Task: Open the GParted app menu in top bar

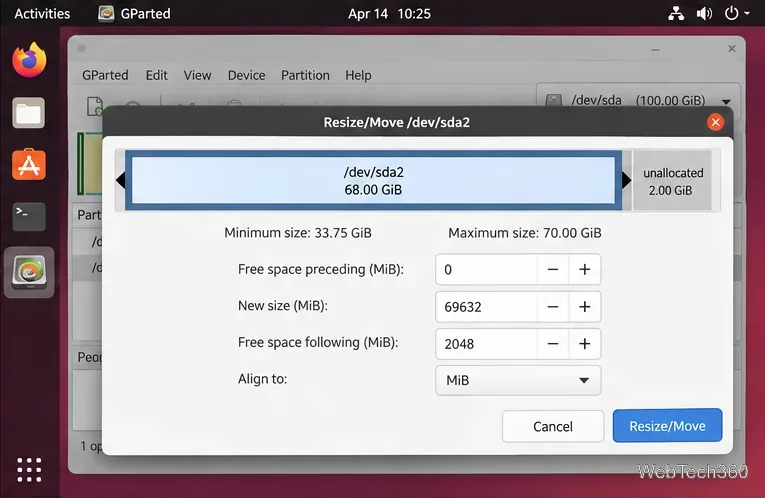Action: coord(135,13)
